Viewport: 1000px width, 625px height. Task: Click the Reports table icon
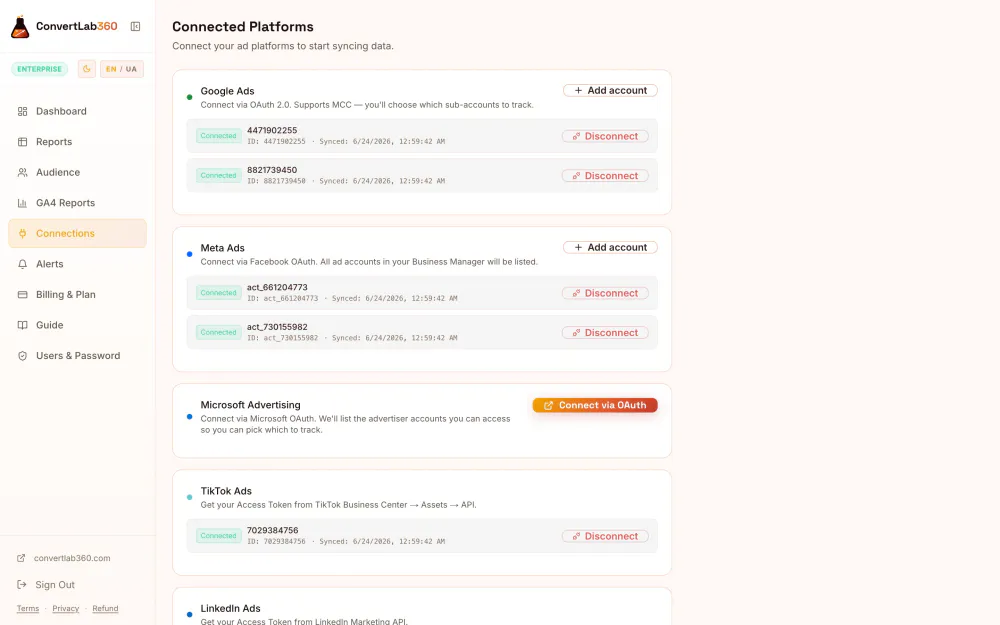click(22, 142)
